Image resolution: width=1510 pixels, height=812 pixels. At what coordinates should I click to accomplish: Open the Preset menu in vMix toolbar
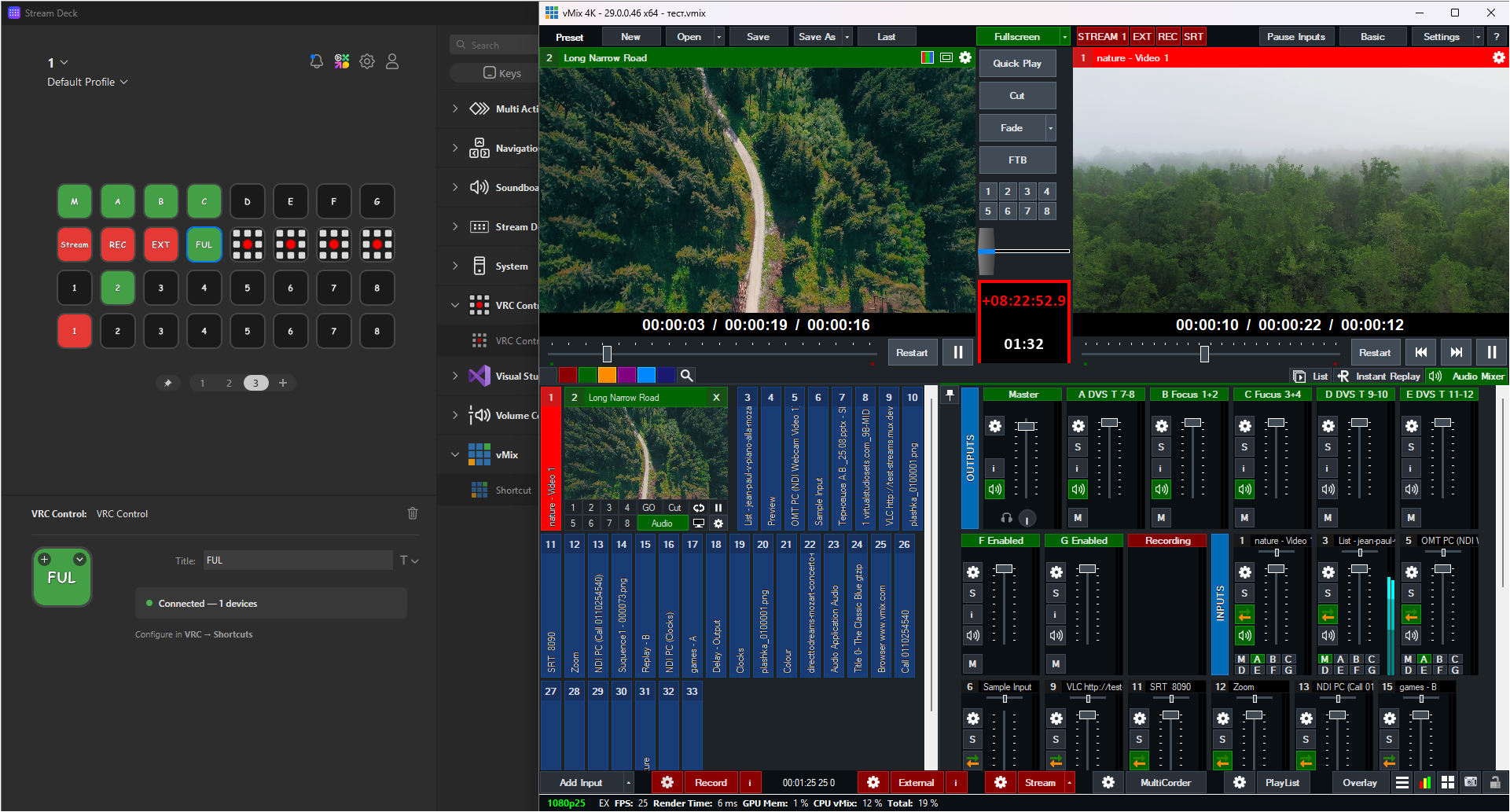tap(570, 37)
